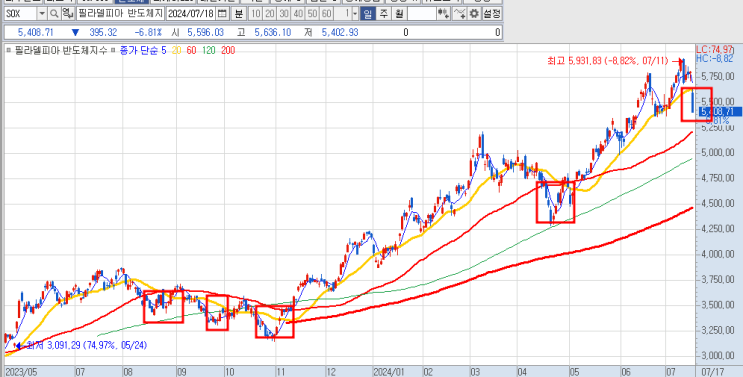Screen dimensions: 743x377
Task: Click the 07/17 date axis label
Action: 712,371
